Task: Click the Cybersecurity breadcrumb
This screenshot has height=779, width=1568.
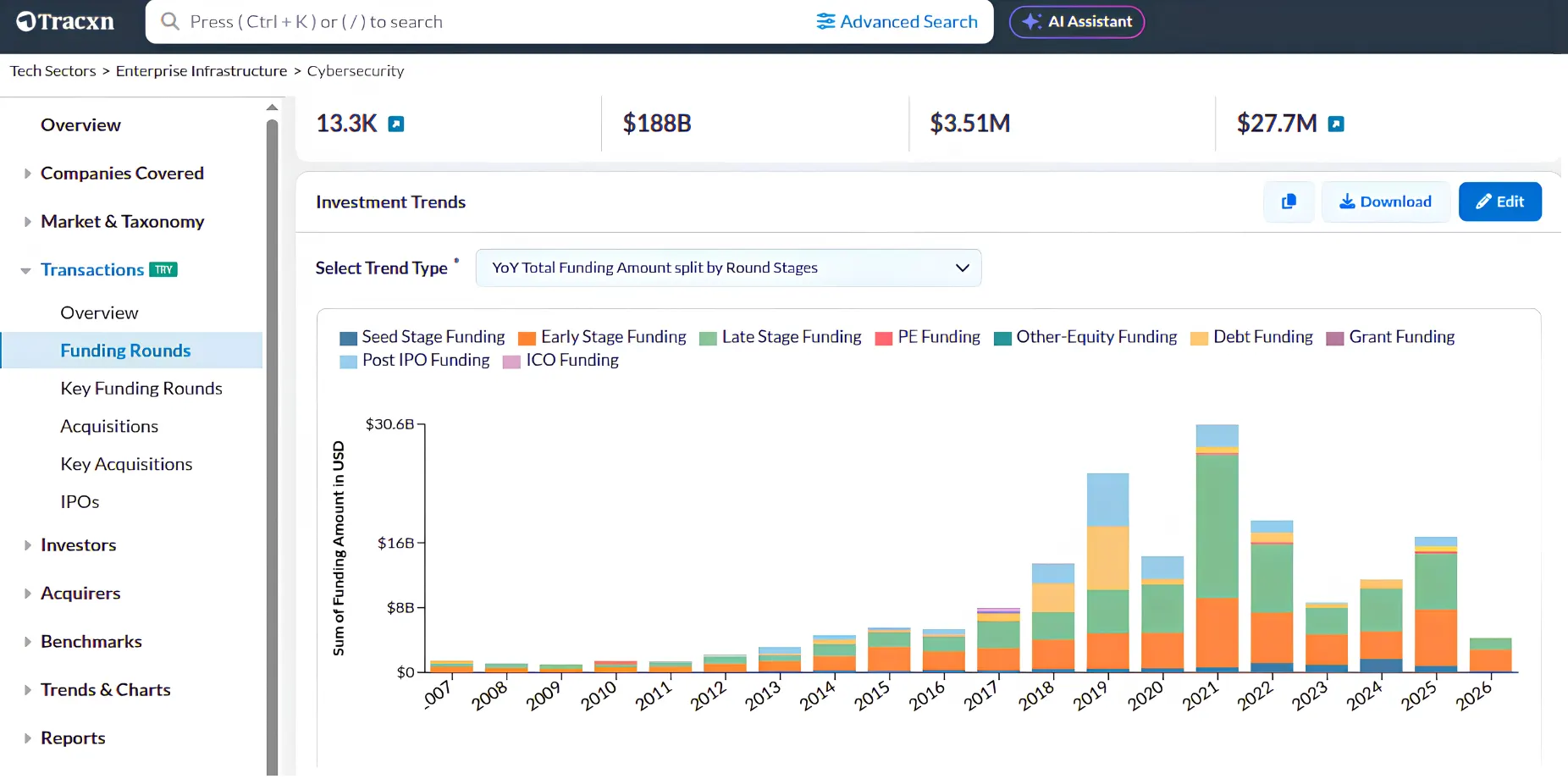Action: coord(356,71)
